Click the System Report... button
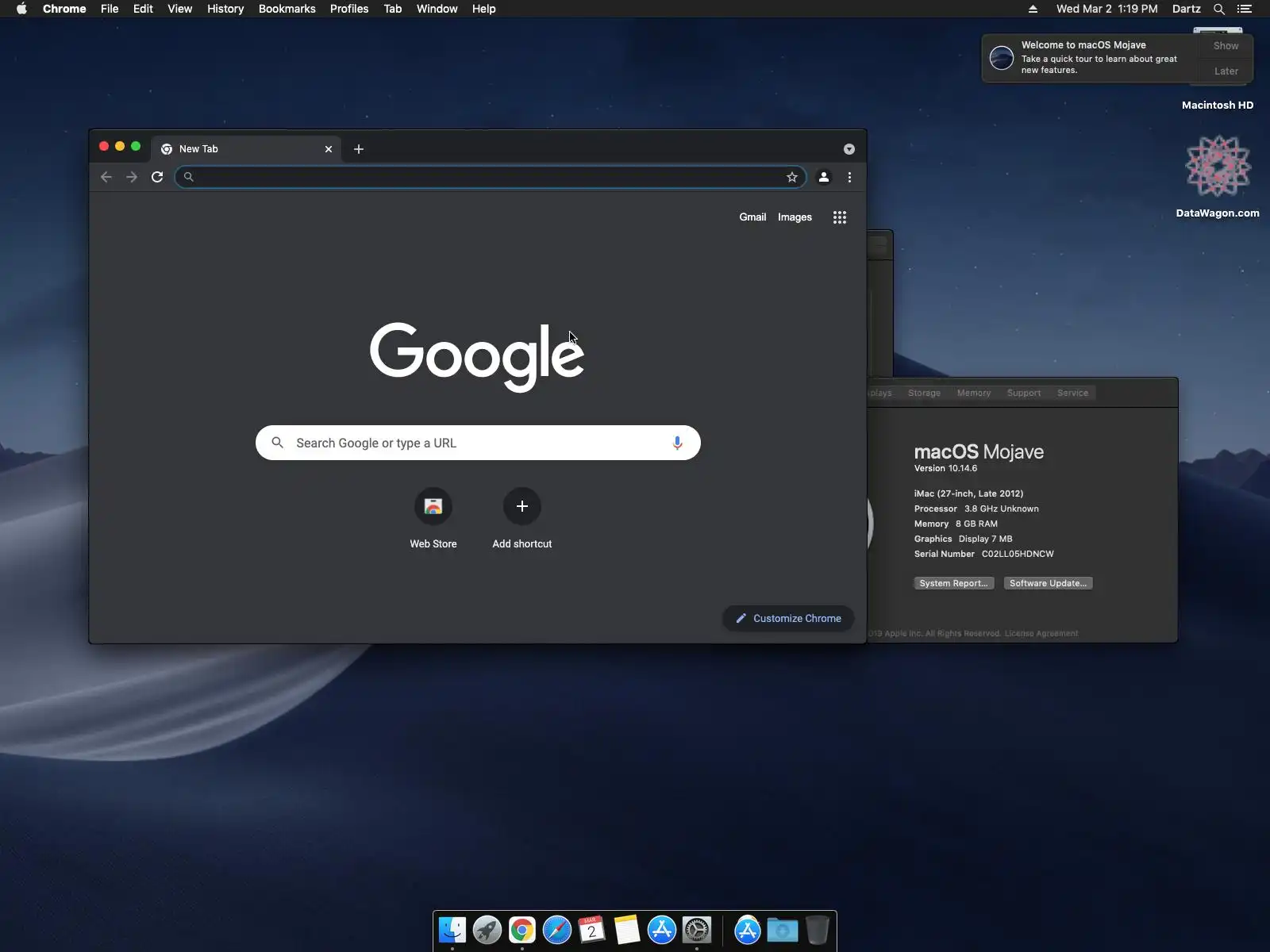The width and height of the screenshot is (1270, 952). pyautogui.click(x=953, y=583)
